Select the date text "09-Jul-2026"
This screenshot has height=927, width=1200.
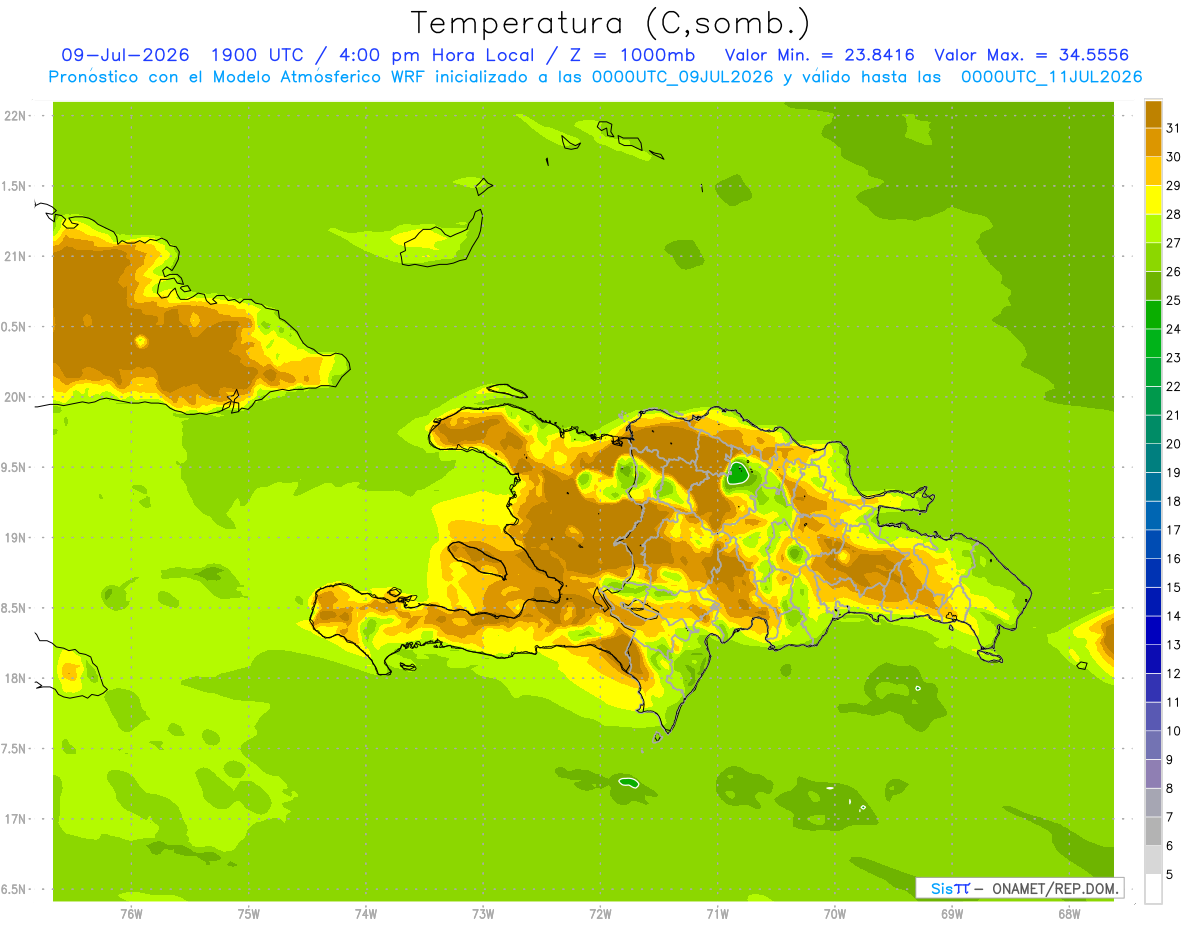click(x=126, y=55)
